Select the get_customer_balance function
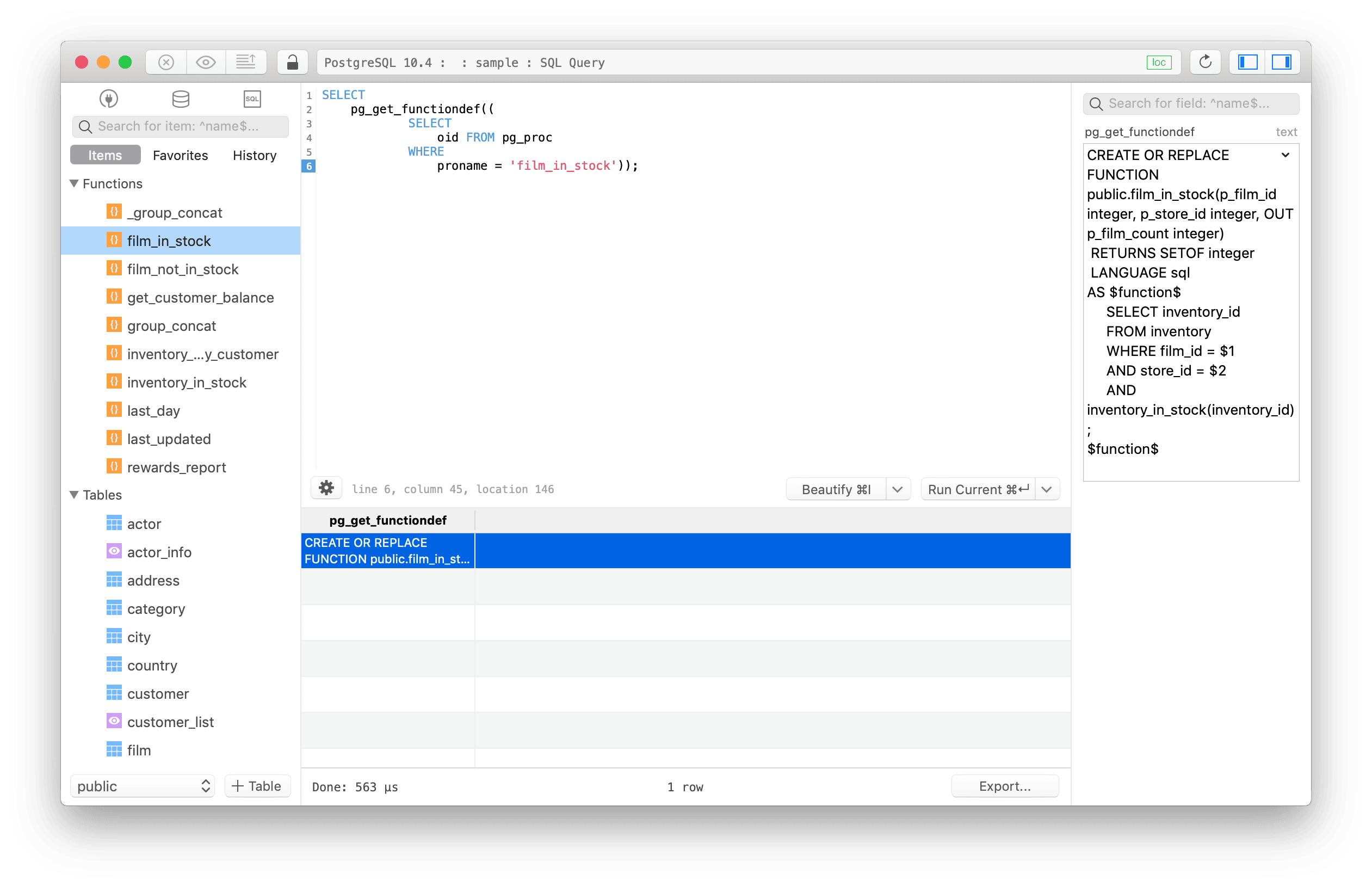This screenshot has height=886, width=1372. point(181,297)
